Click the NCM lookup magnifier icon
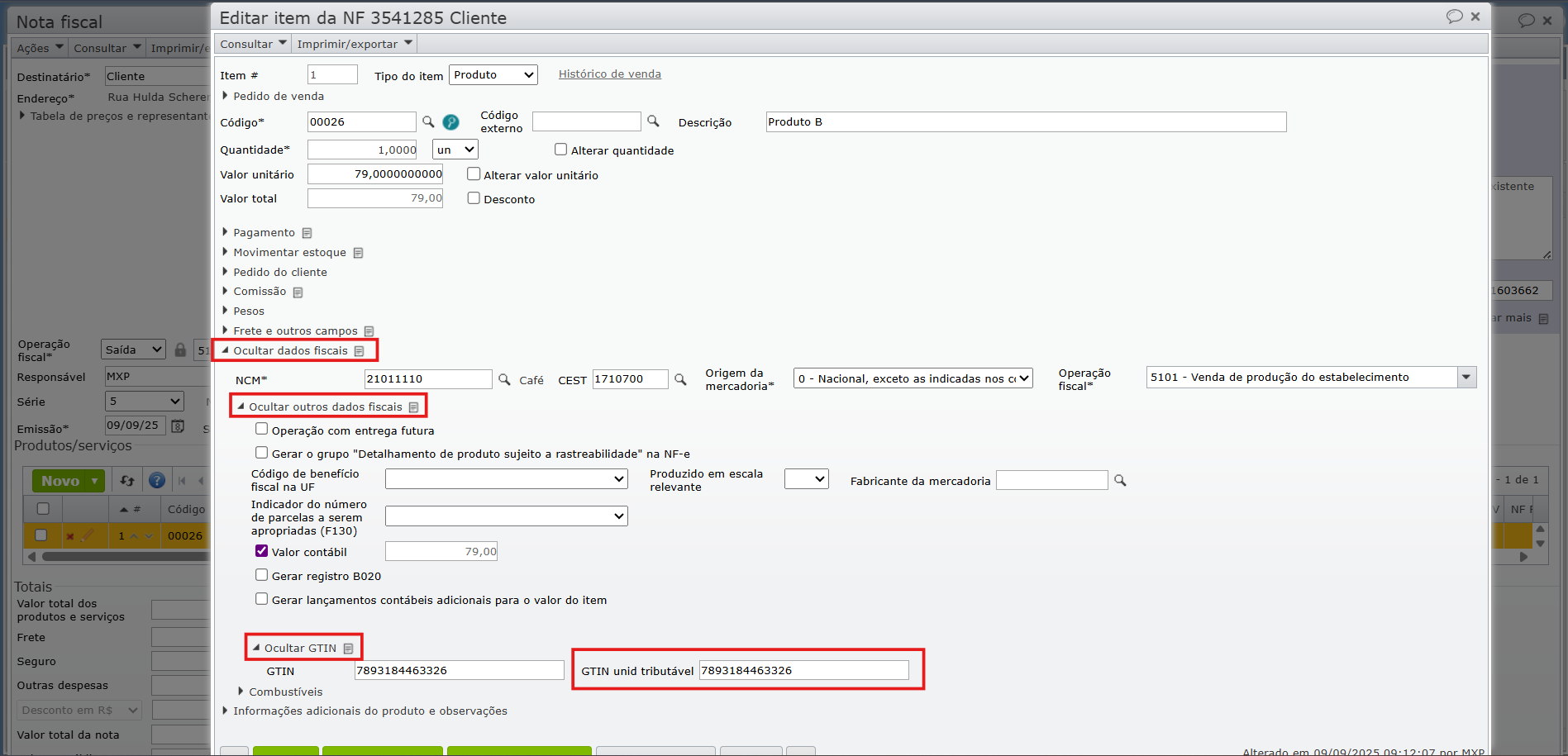 point(504,379)
